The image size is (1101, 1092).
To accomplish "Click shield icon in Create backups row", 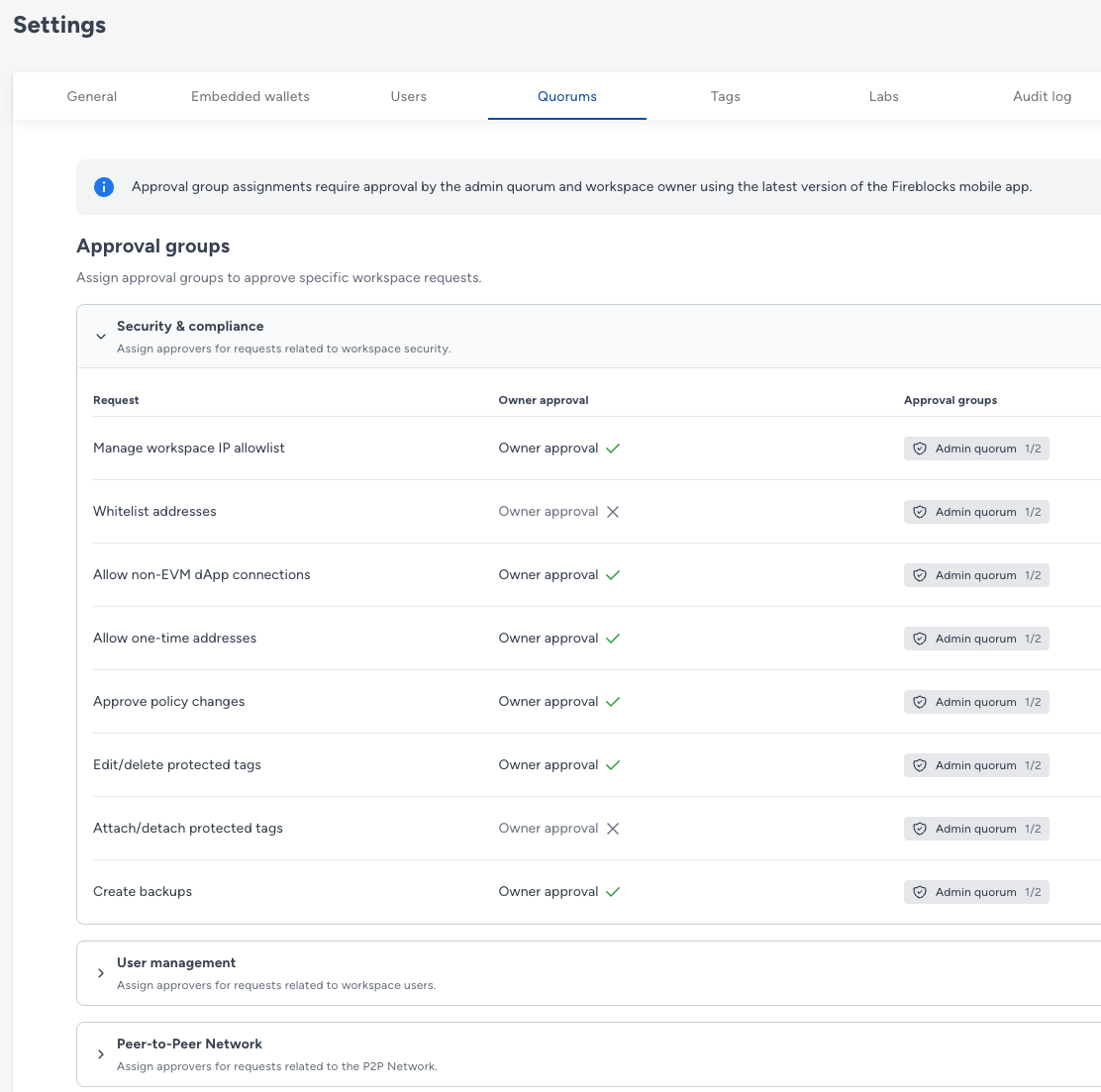I will point(919,892).
